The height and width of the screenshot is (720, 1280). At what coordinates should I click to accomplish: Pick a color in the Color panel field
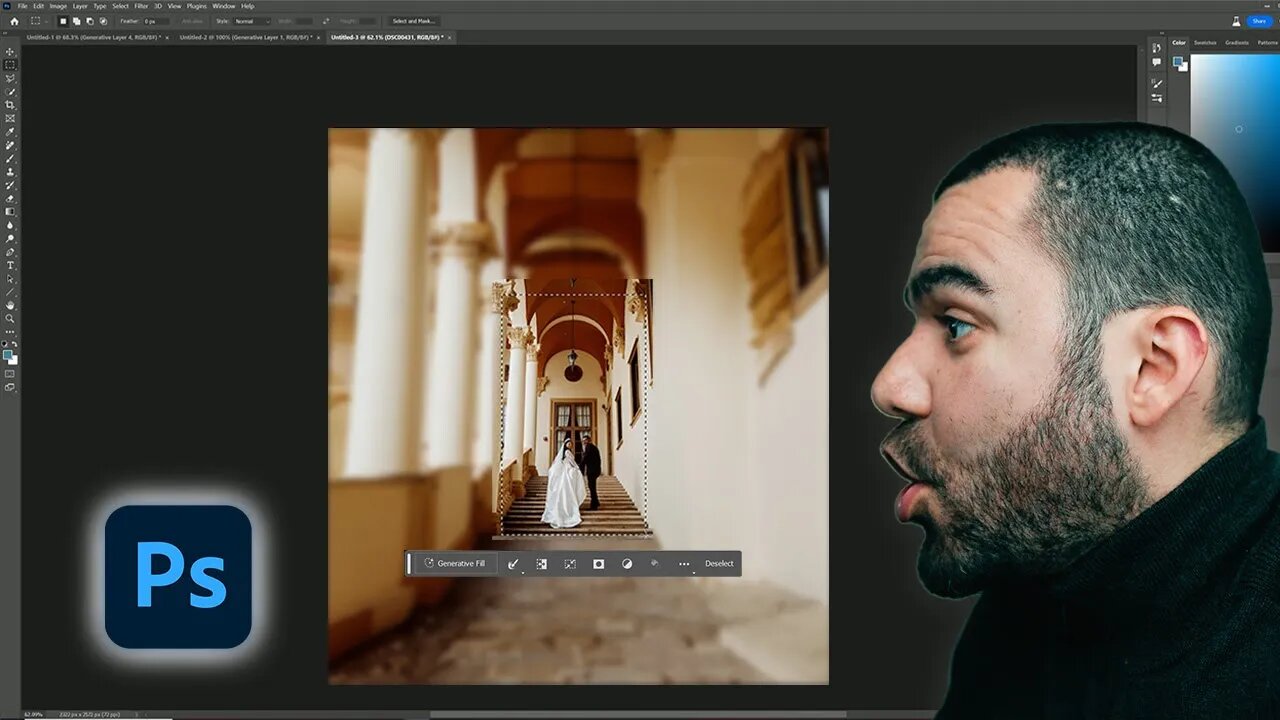(x=1238, y=128)
